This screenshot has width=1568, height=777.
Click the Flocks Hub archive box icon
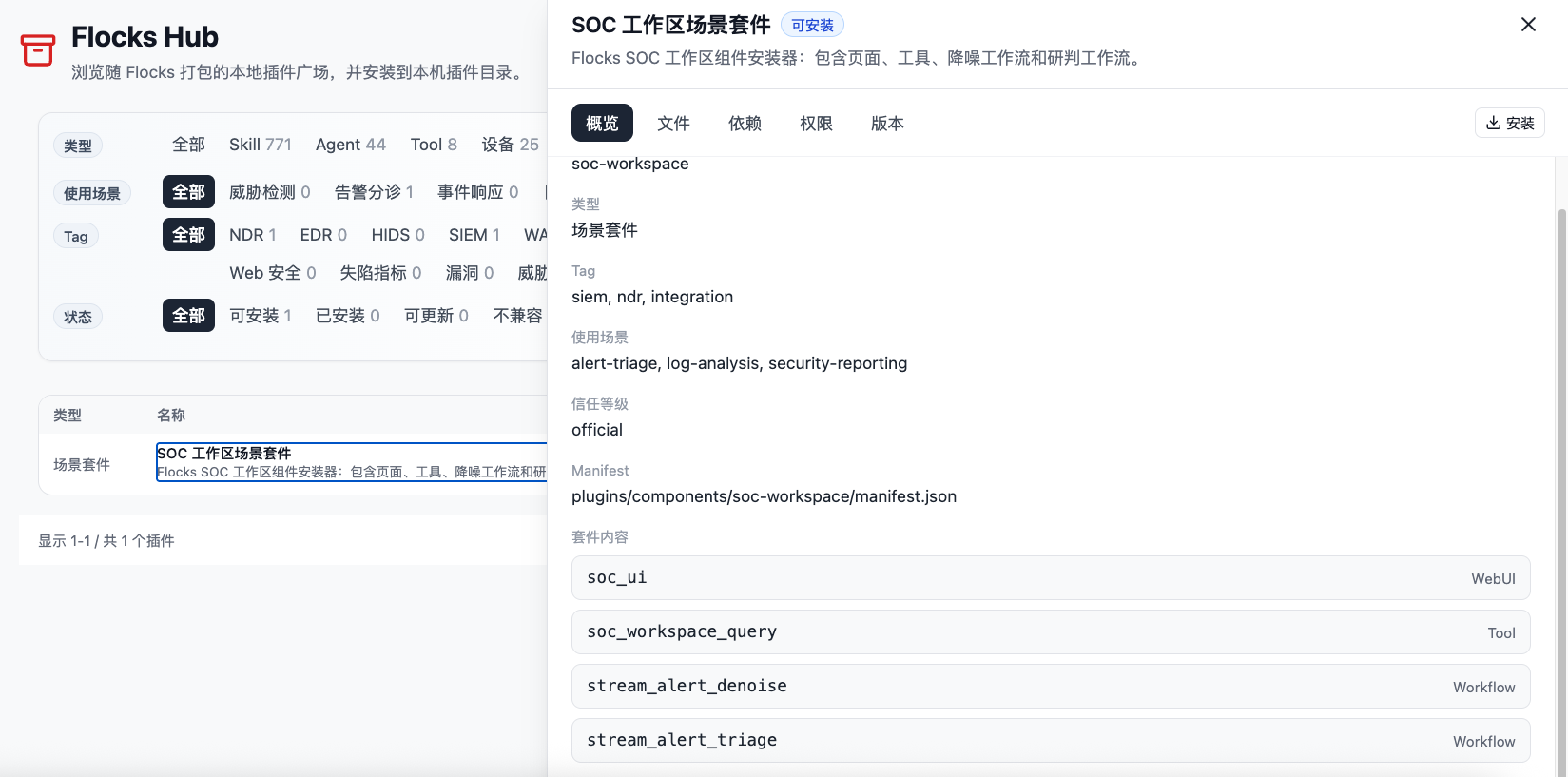pyautogui.click(x=38, y=50)
